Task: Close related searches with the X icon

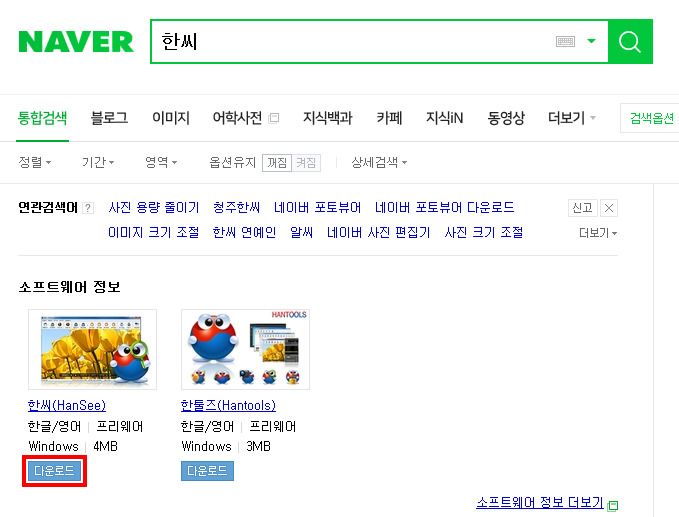Action: coord(609,208)
